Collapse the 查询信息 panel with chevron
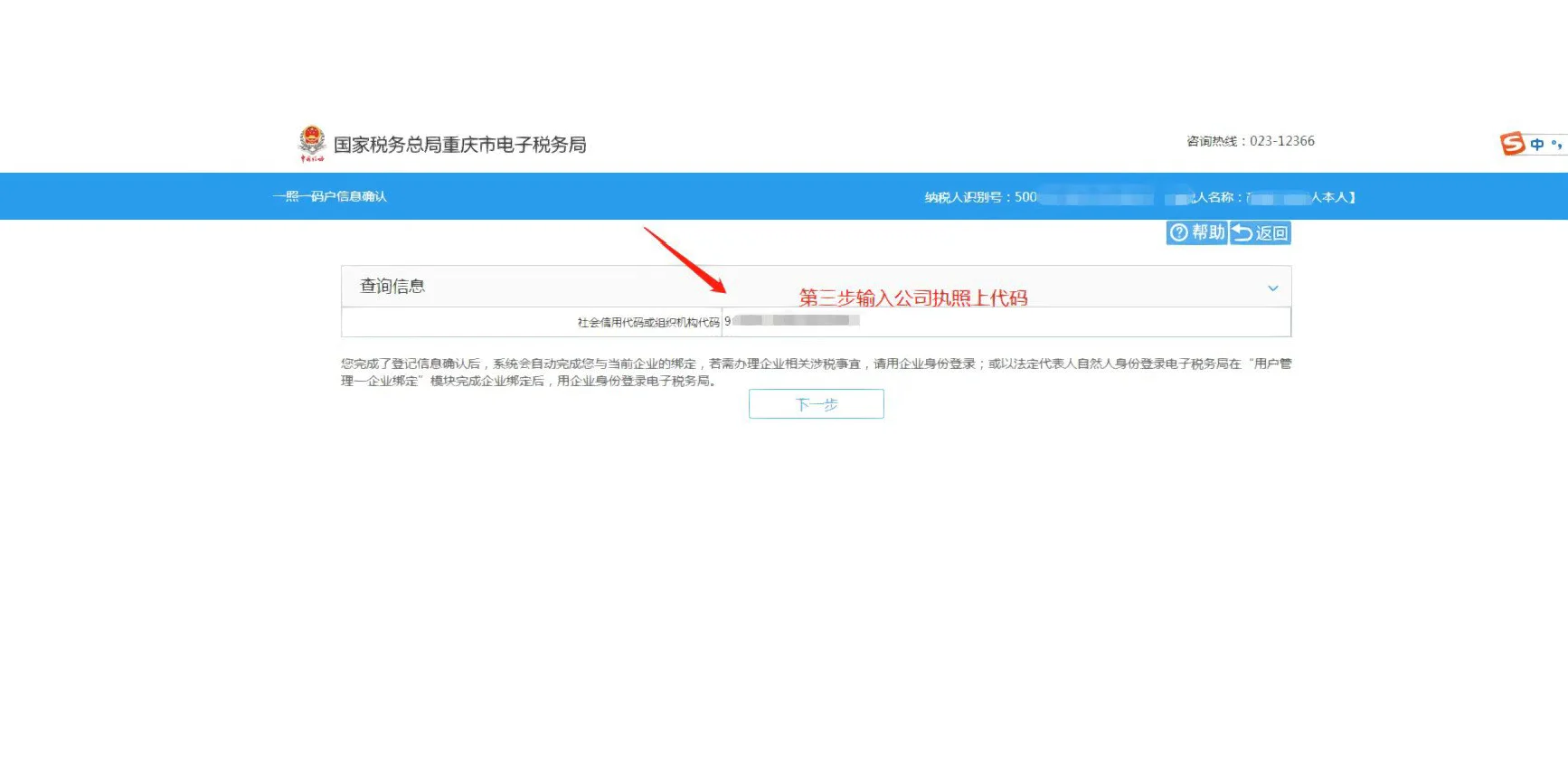This screenshot has width=1568, height=784. click(x=1272, y=288)
